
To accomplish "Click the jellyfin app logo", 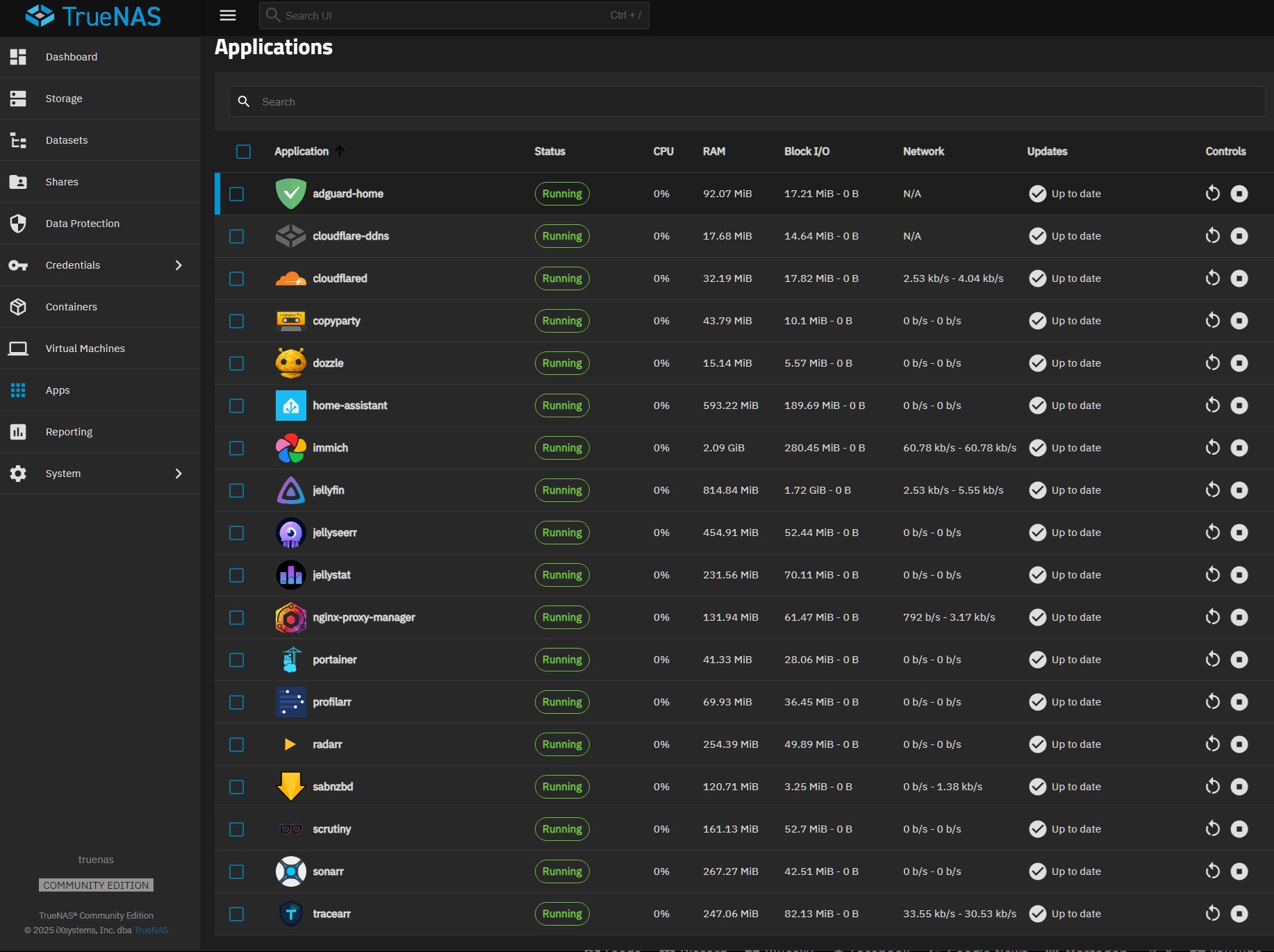I will tap(291, 490).
